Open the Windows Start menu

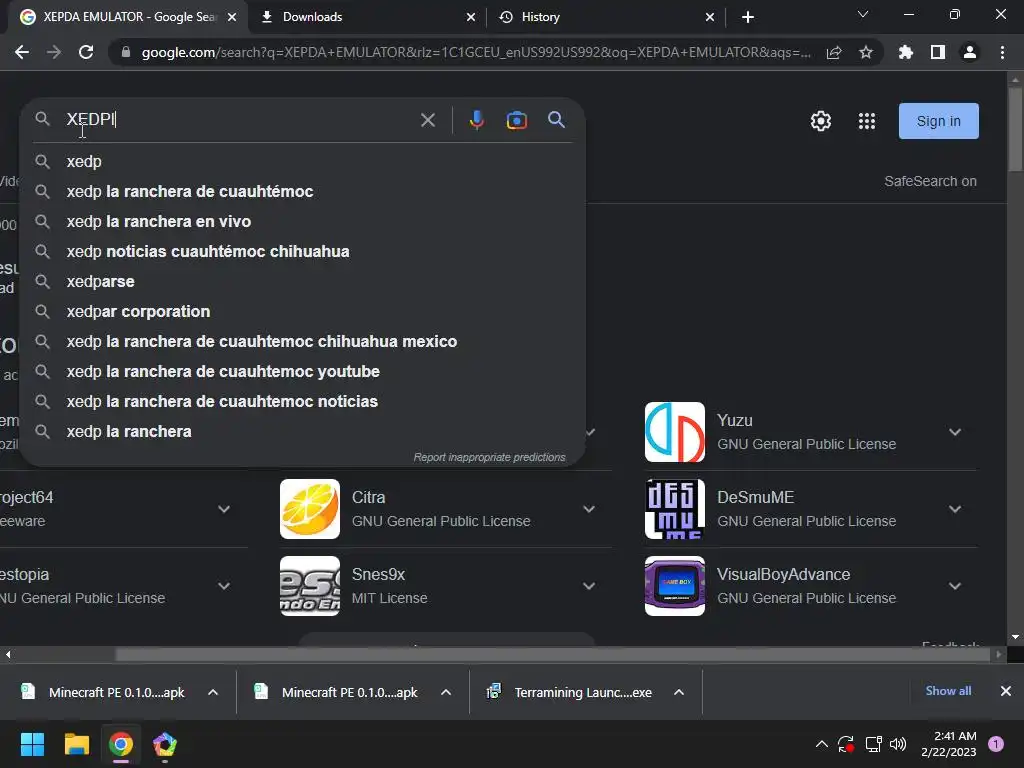point(32,744)
